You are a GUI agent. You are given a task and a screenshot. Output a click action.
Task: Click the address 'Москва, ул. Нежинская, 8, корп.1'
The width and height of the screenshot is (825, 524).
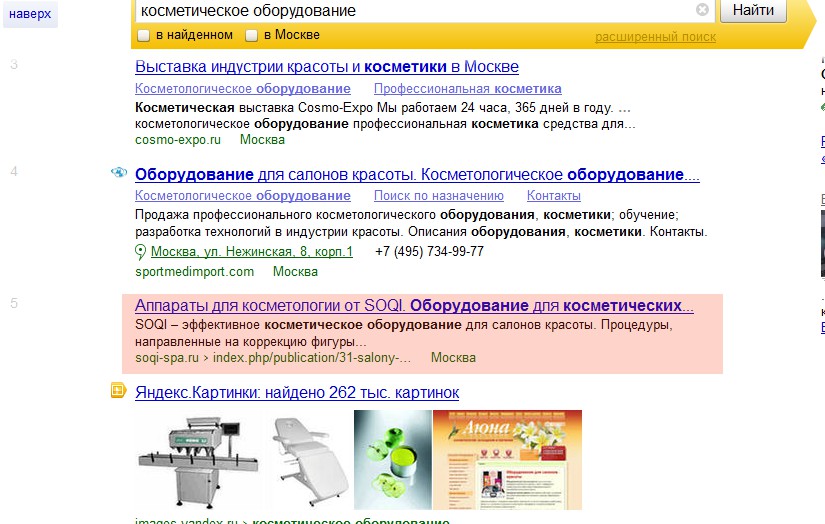[x=251, y=251]
